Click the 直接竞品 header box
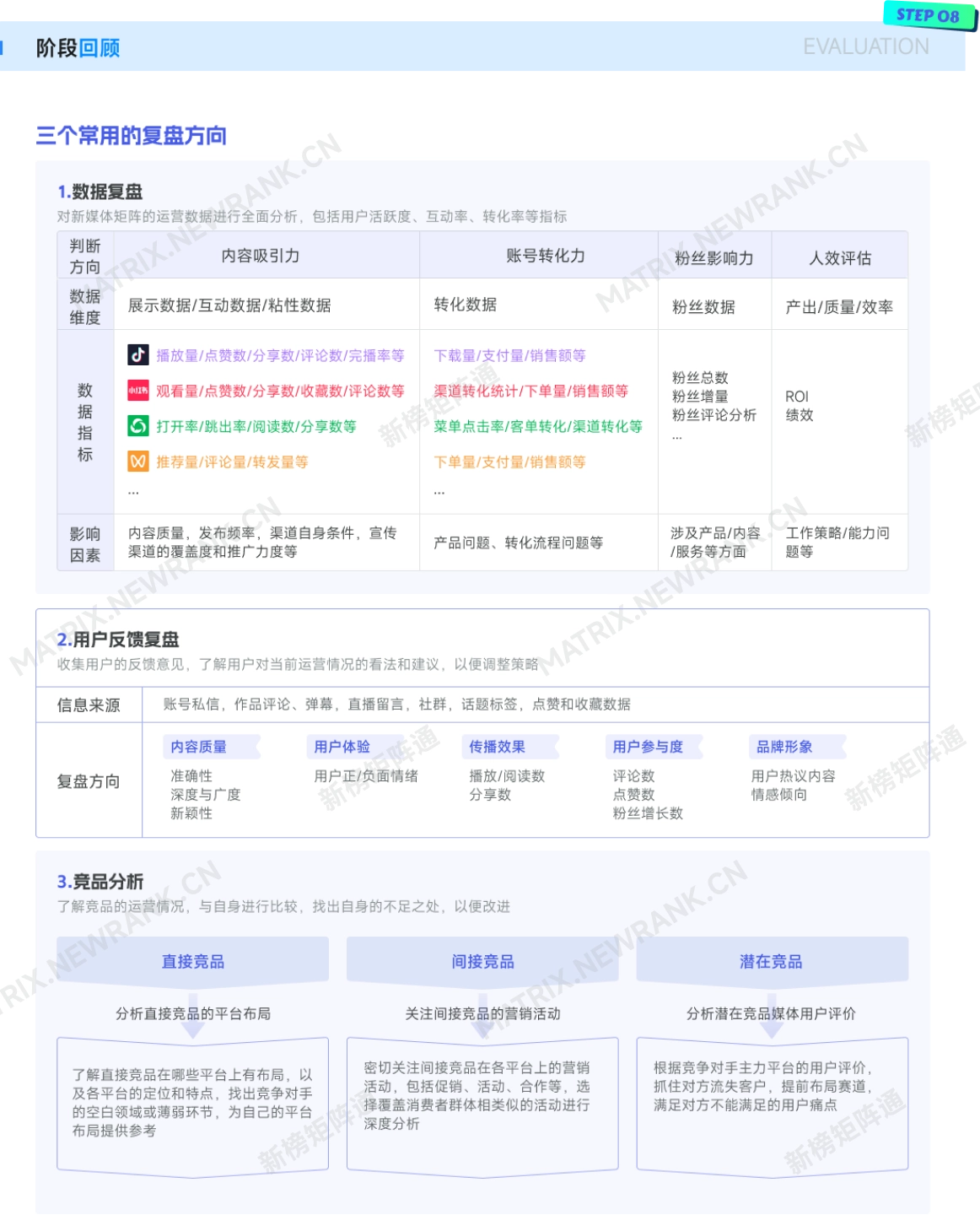 click(x=193, y=961)
